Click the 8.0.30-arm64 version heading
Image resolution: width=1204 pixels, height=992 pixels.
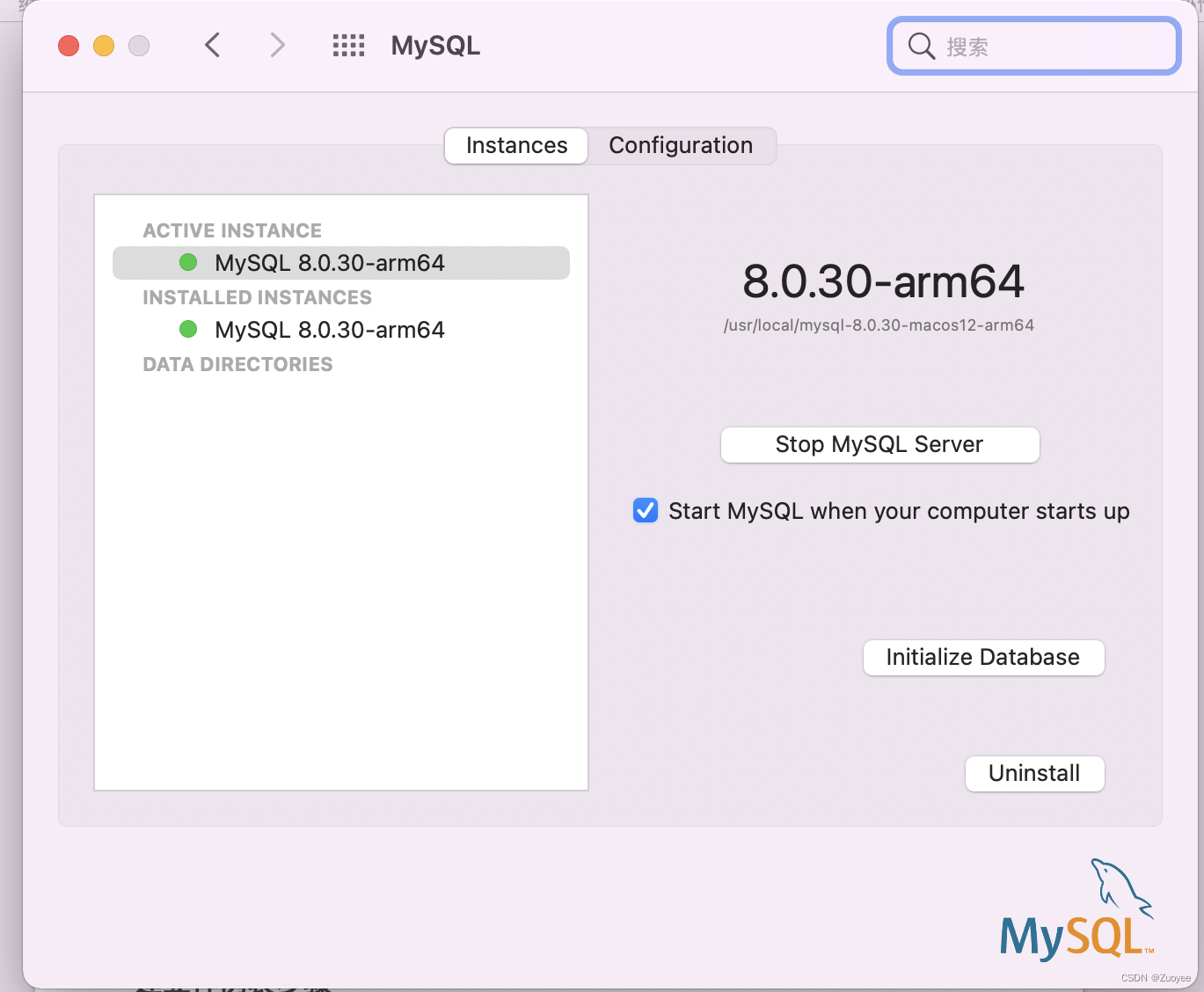[883, 281]
